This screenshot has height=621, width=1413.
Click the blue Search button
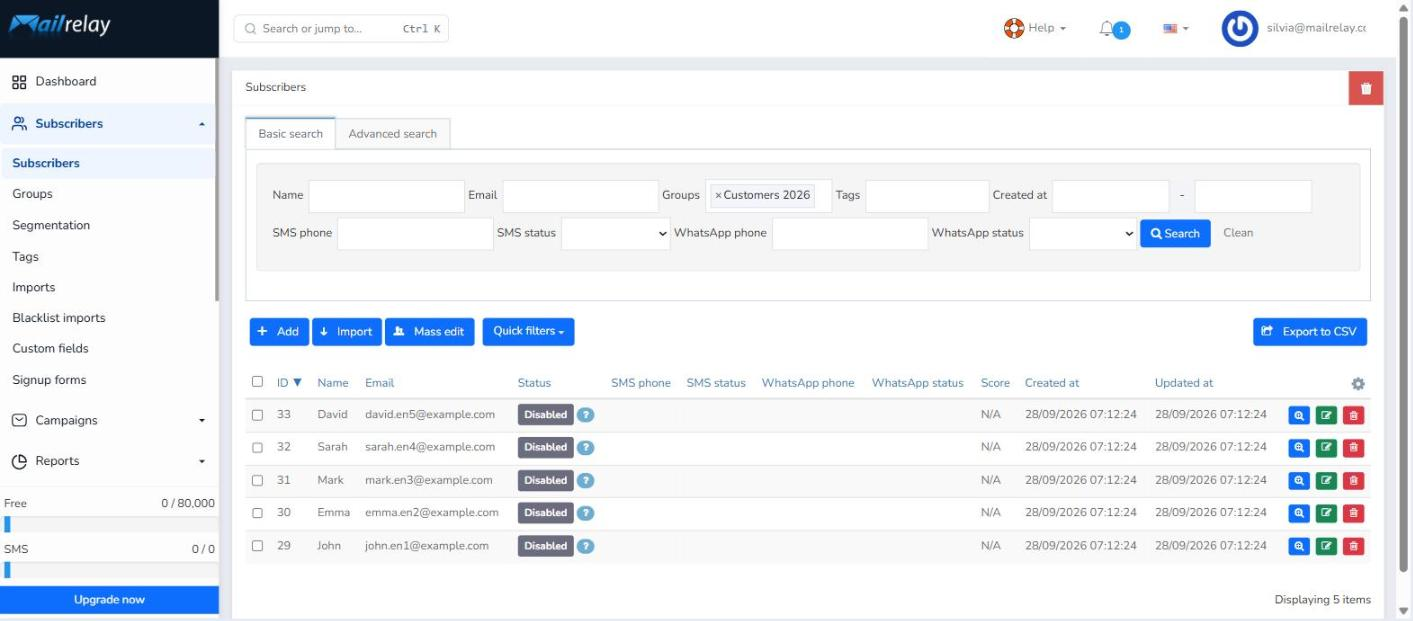tap(1175, 233)
